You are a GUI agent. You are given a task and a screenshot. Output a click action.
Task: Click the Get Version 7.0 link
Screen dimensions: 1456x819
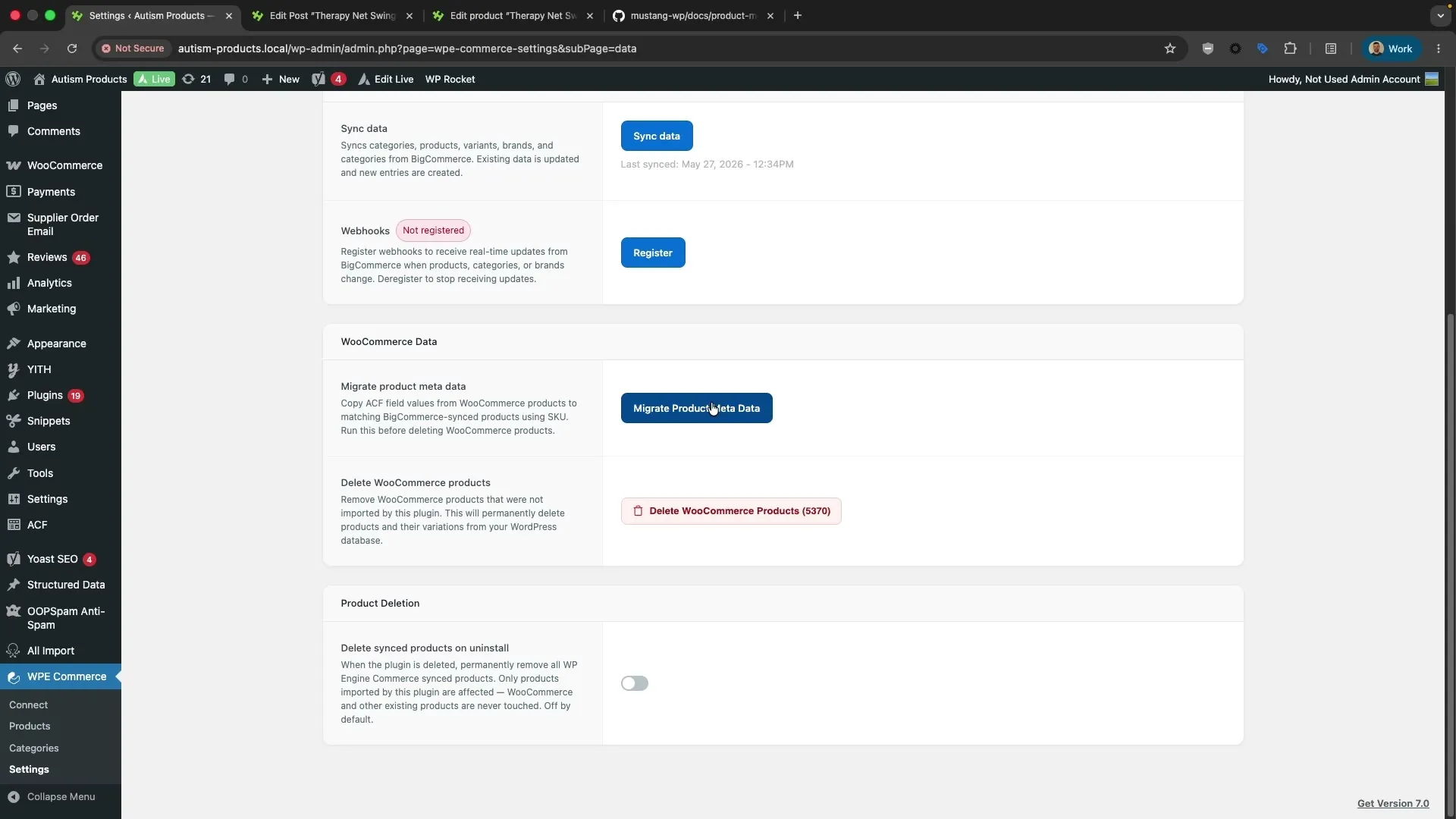[1393, 803]
